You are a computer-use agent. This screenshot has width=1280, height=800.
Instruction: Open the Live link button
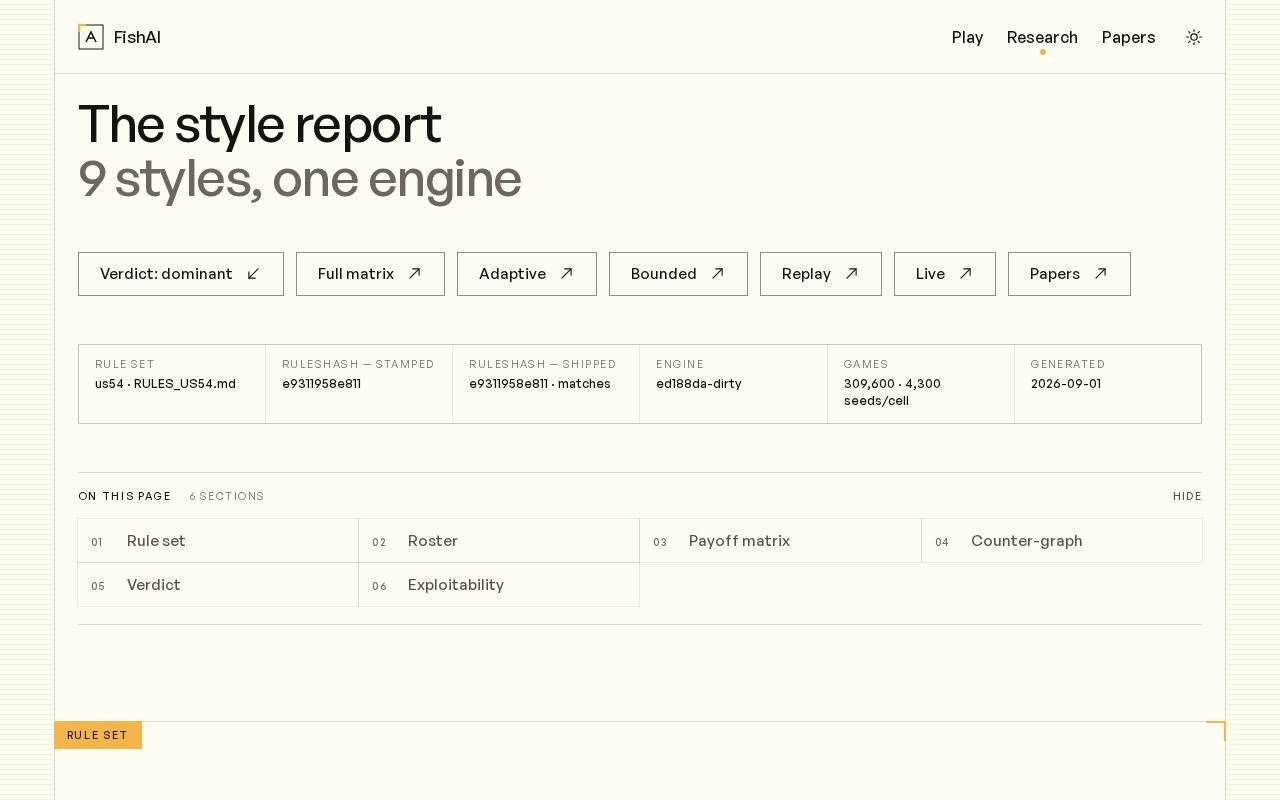coord(945,274)
